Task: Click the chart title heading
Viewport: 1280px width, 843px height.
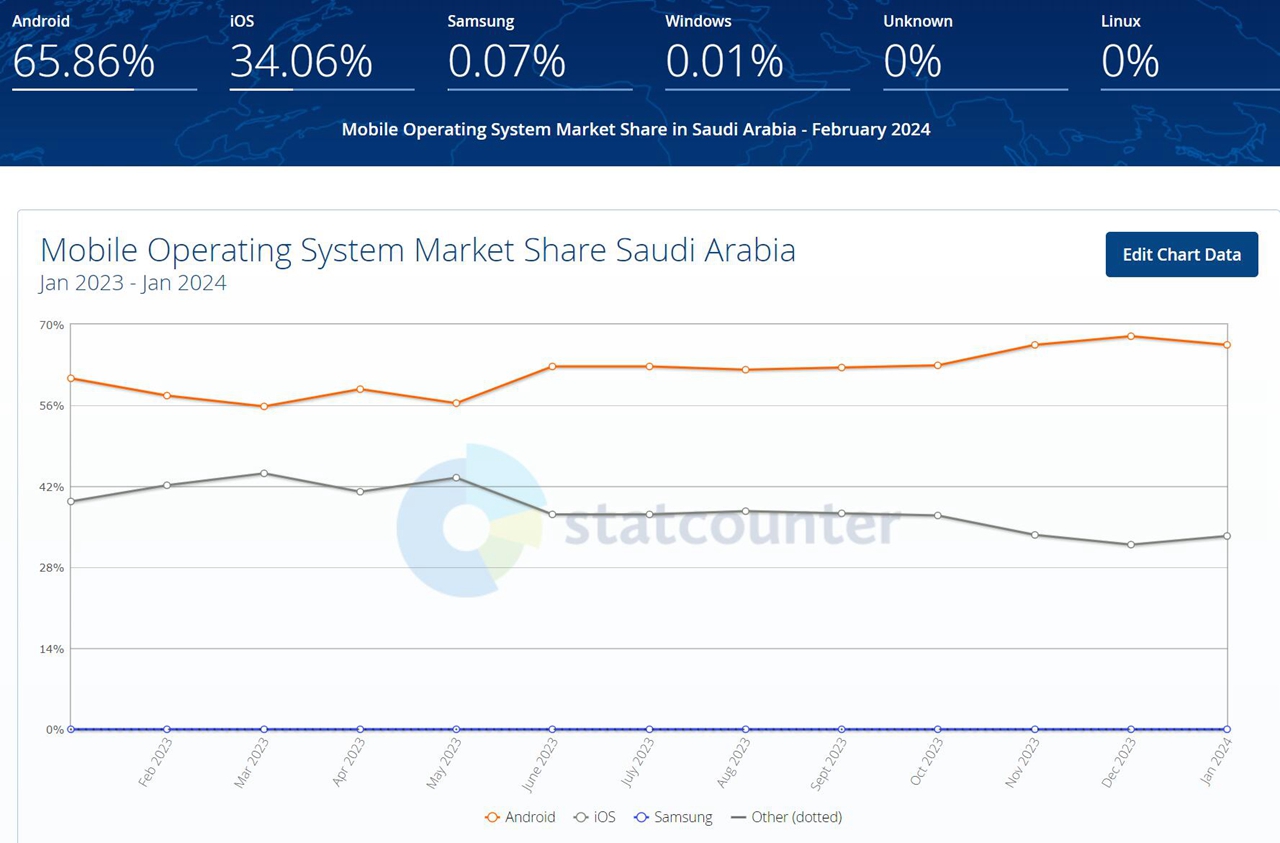Action: (417, 249)
